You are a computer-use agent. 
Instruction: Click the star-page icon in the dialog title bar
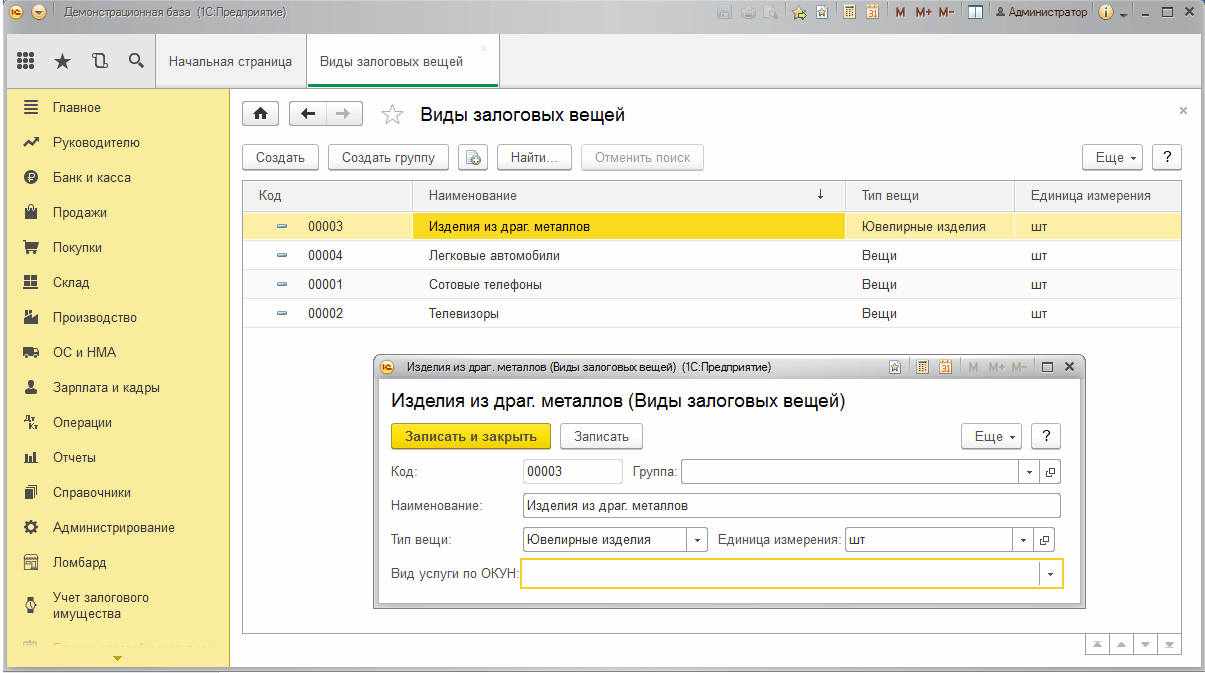click(x=896, y=367)
